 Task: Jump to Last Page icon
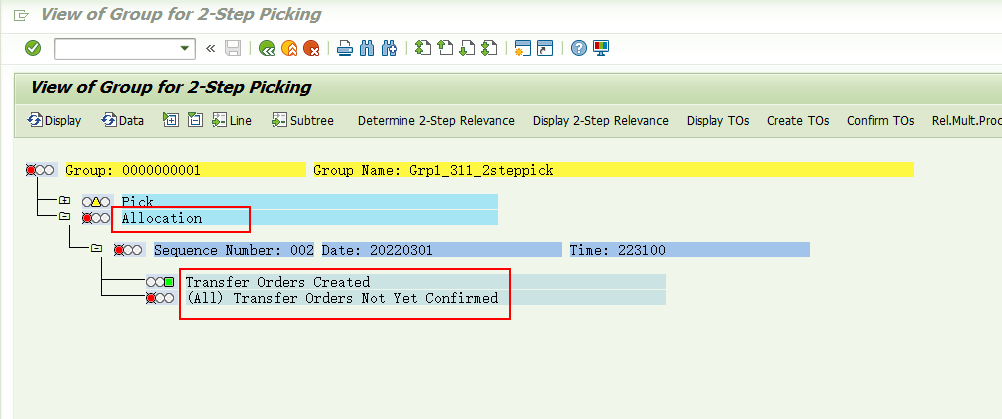489,48
